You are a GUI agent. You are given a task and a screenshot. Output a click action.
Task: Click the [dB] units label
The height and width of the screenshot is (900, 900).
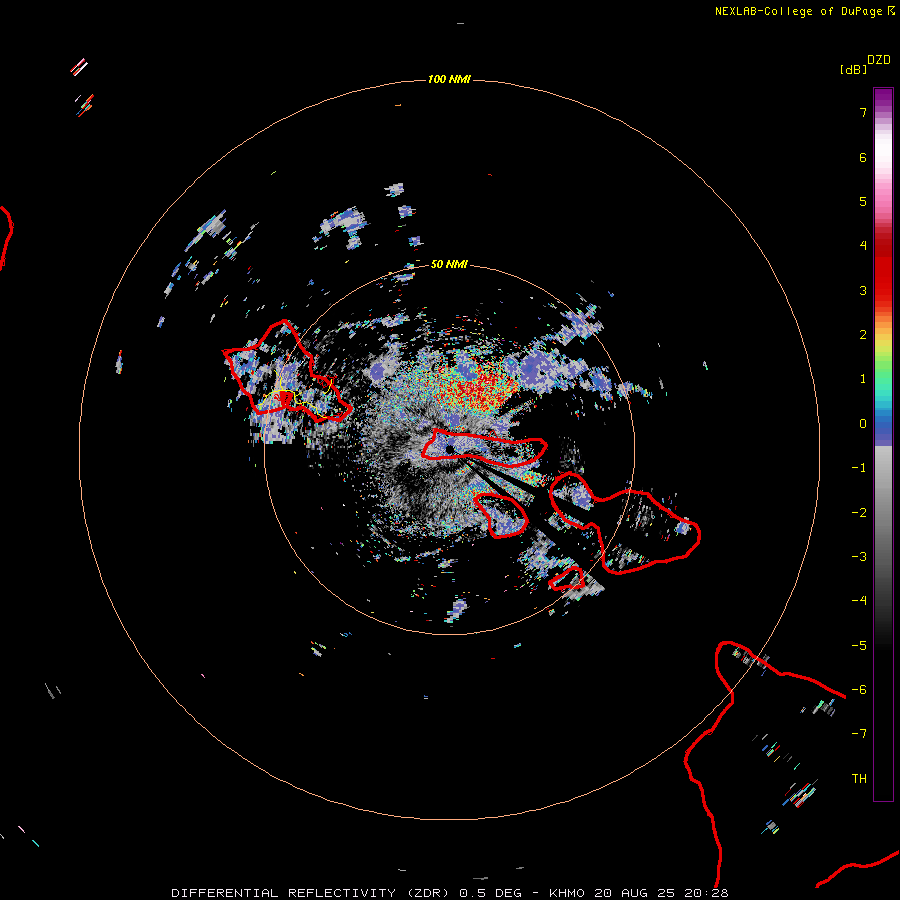853,69
